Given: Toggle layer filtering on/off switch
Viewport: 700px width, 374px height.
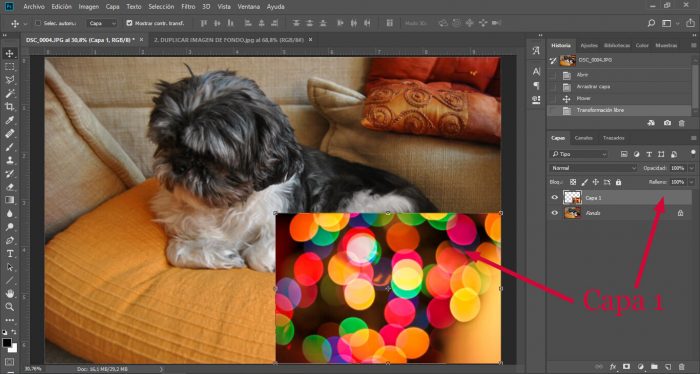Looking at the screenshot, I should coord(693,153).
